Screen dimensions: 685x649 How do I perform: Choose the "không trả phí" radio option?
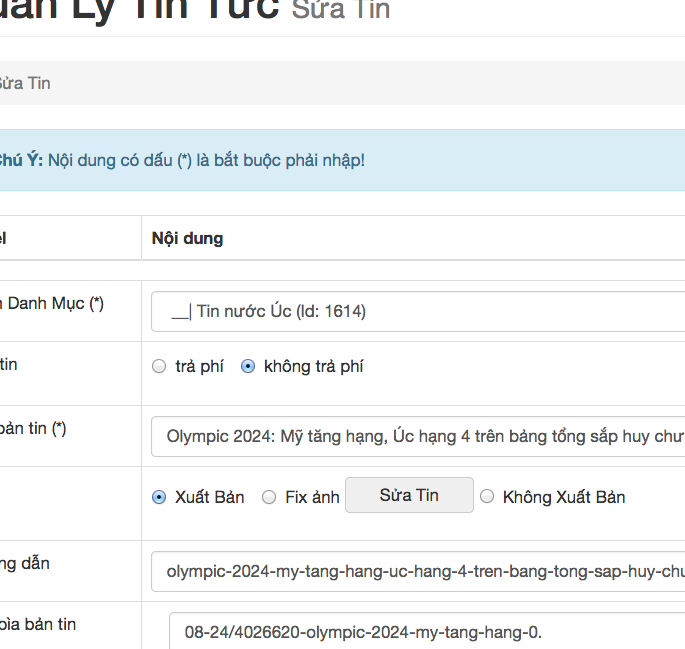point(248,367)
